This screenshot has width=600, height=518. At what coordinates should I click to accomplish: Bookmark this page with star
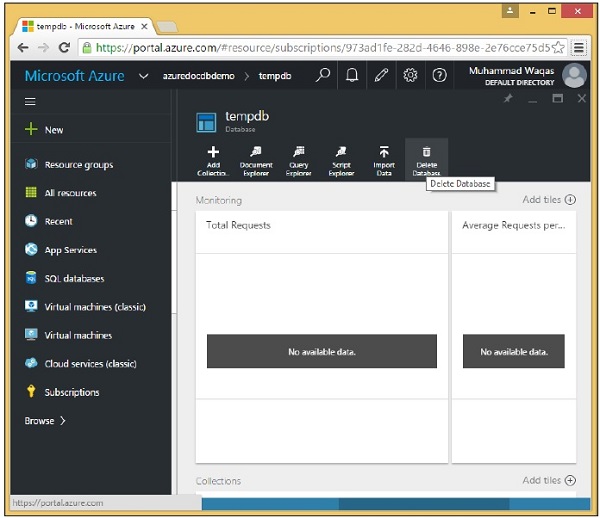pos(558,47)
